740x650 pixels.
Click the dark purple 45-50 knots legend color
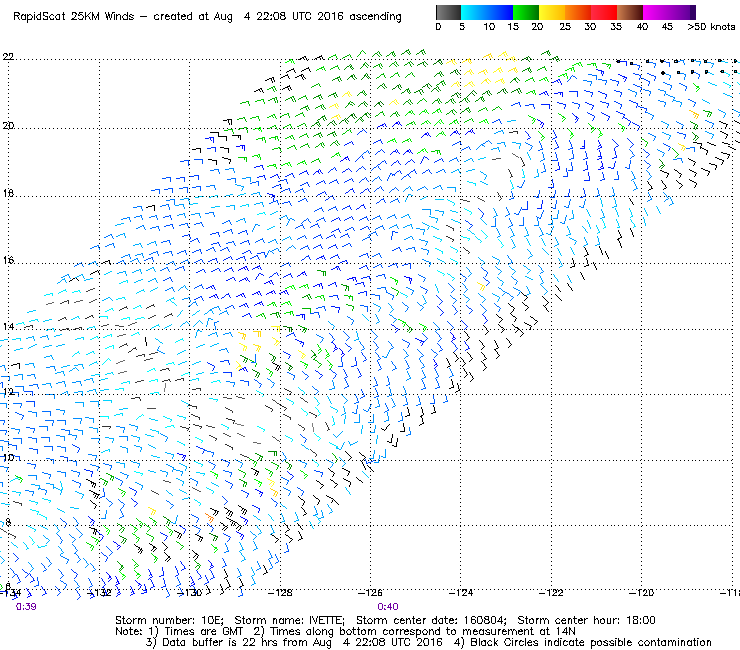682,12
